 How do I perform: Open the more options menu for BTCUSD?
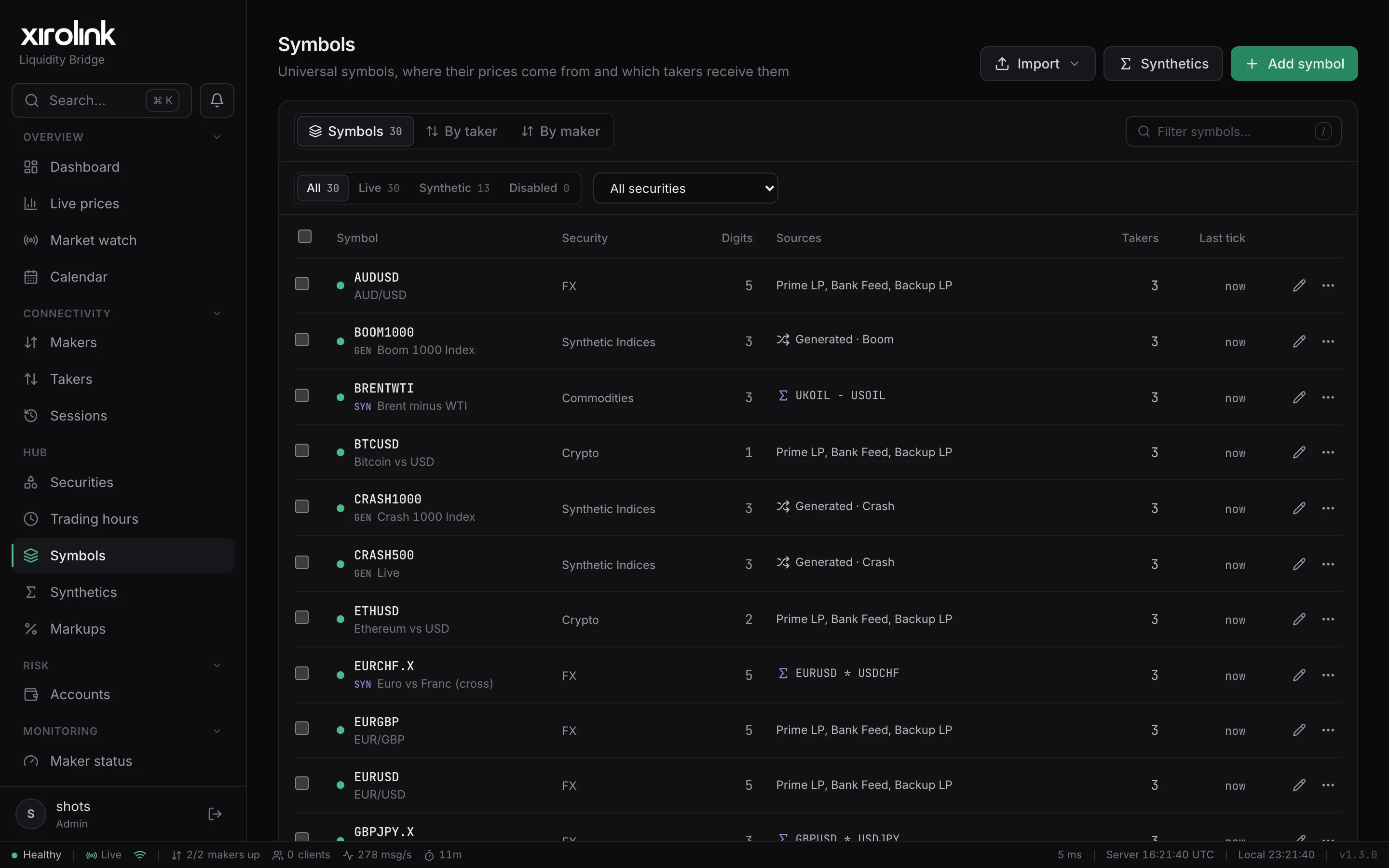[1328, 452]
